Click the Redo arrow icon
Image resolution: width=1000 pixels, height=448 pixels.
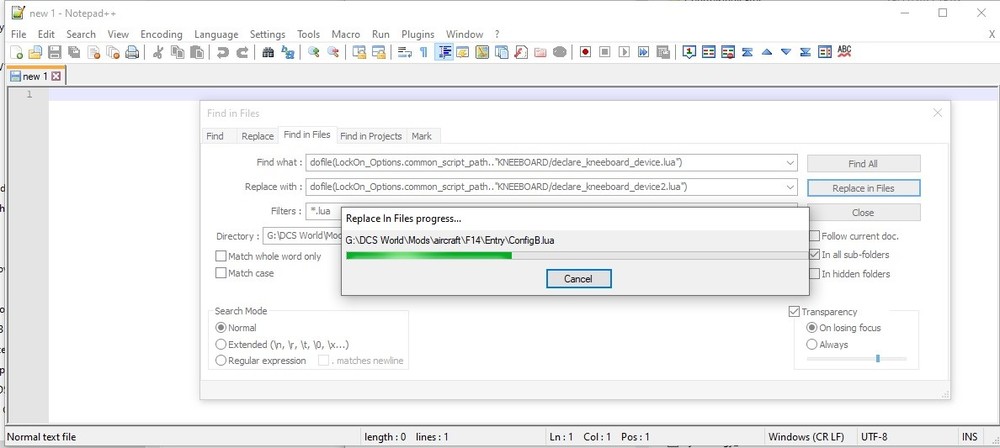(242, 52)
